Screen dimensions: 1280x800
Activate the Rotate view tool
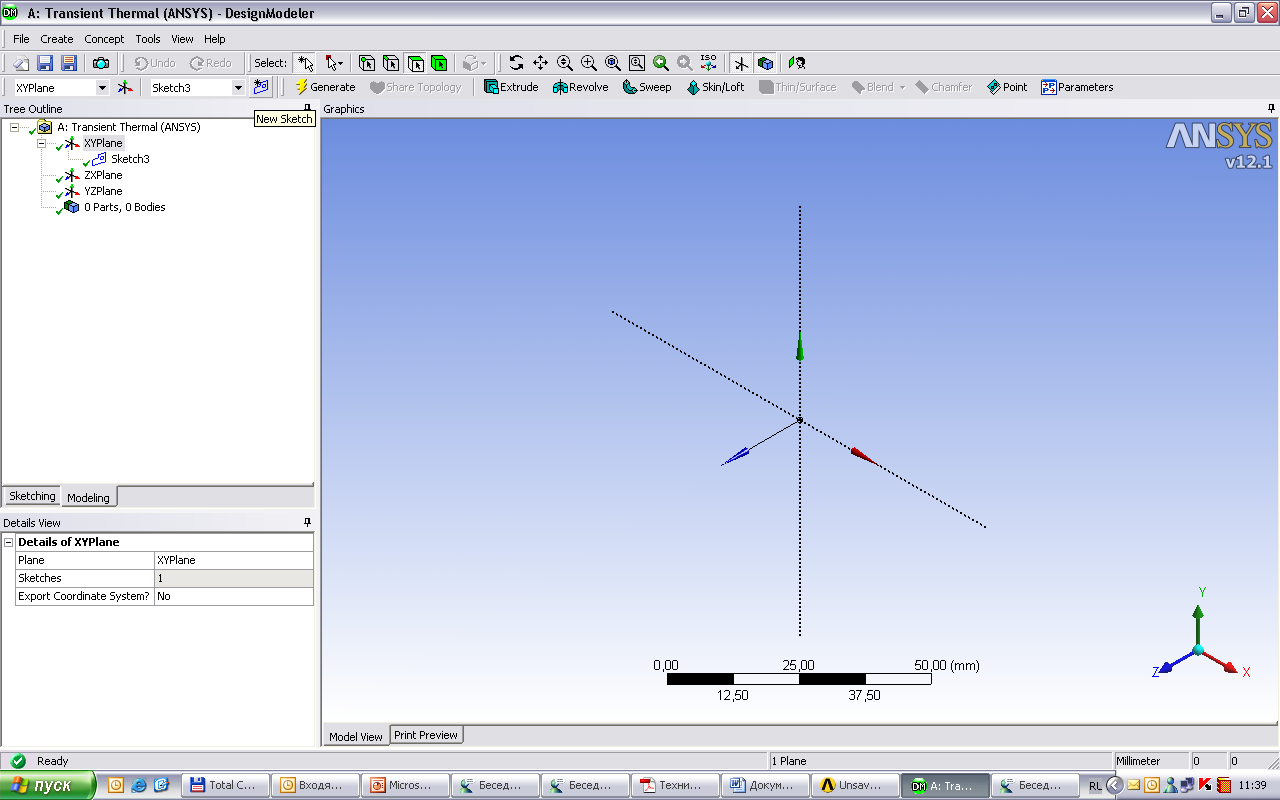pos(516,63)
